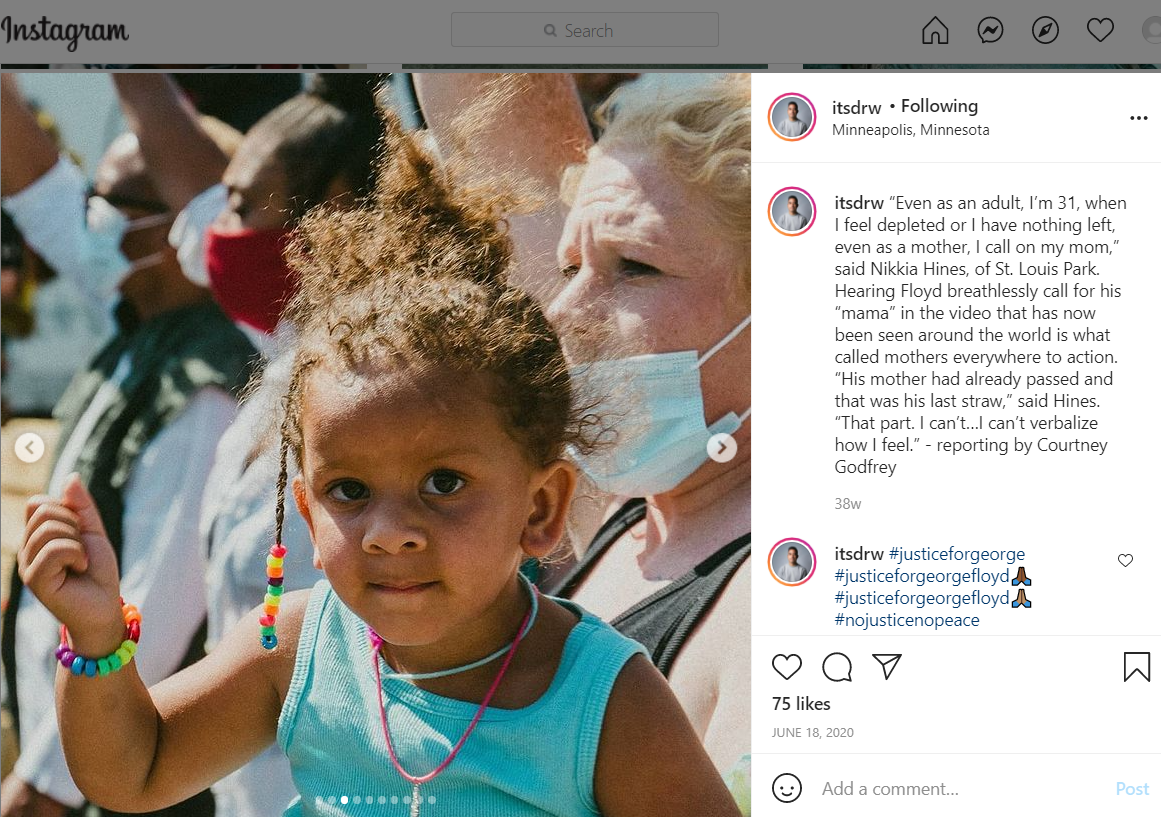Open the emoji picker smiley icon
This screenshot has width=1161, height=817.
[x=786, y=788]
